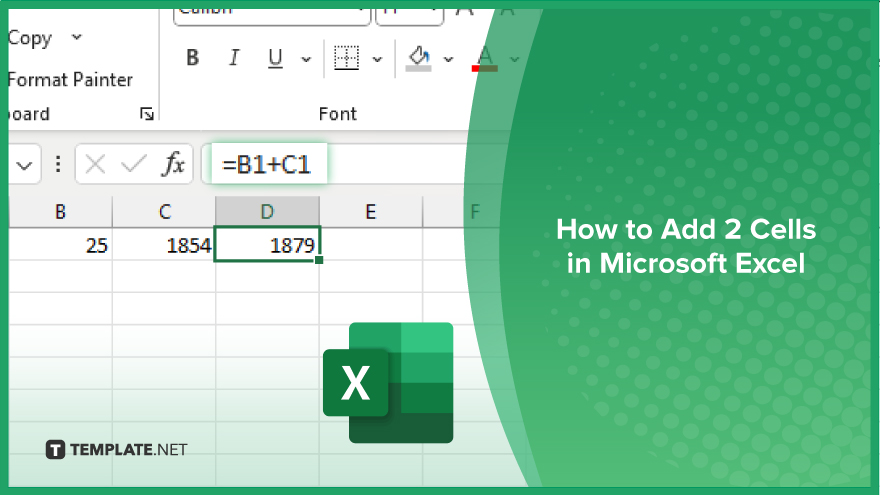880x495 pixels.
Task: Select column D header
Action: tap(267, 212)
